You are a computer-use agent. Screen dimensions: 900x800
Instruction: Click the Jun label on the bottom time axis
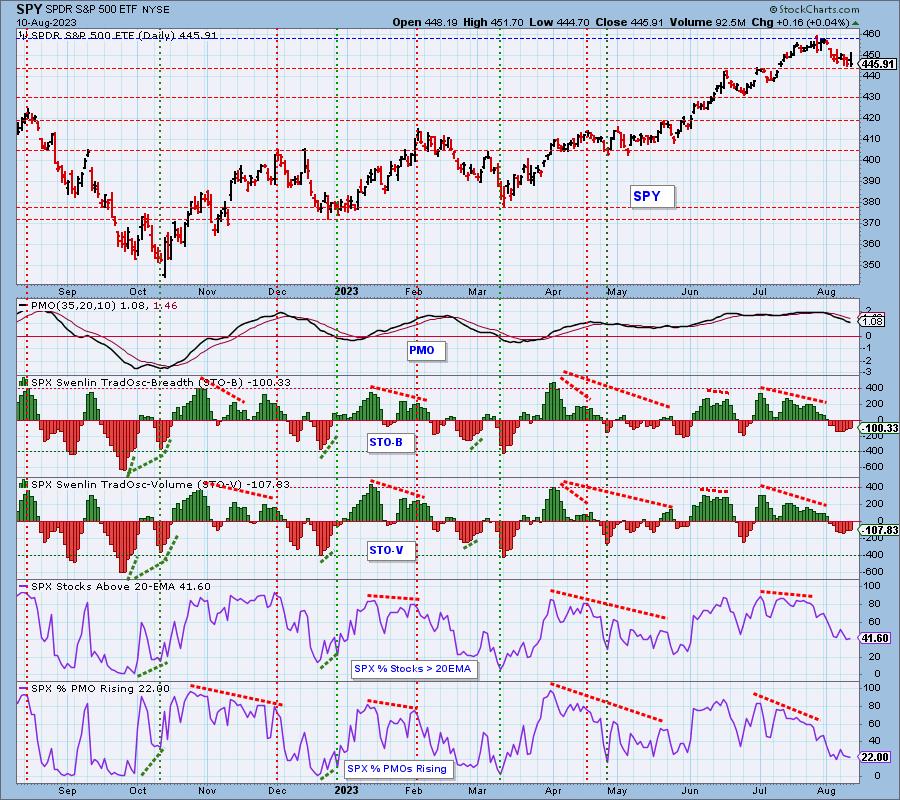click(x=690, y=790)
